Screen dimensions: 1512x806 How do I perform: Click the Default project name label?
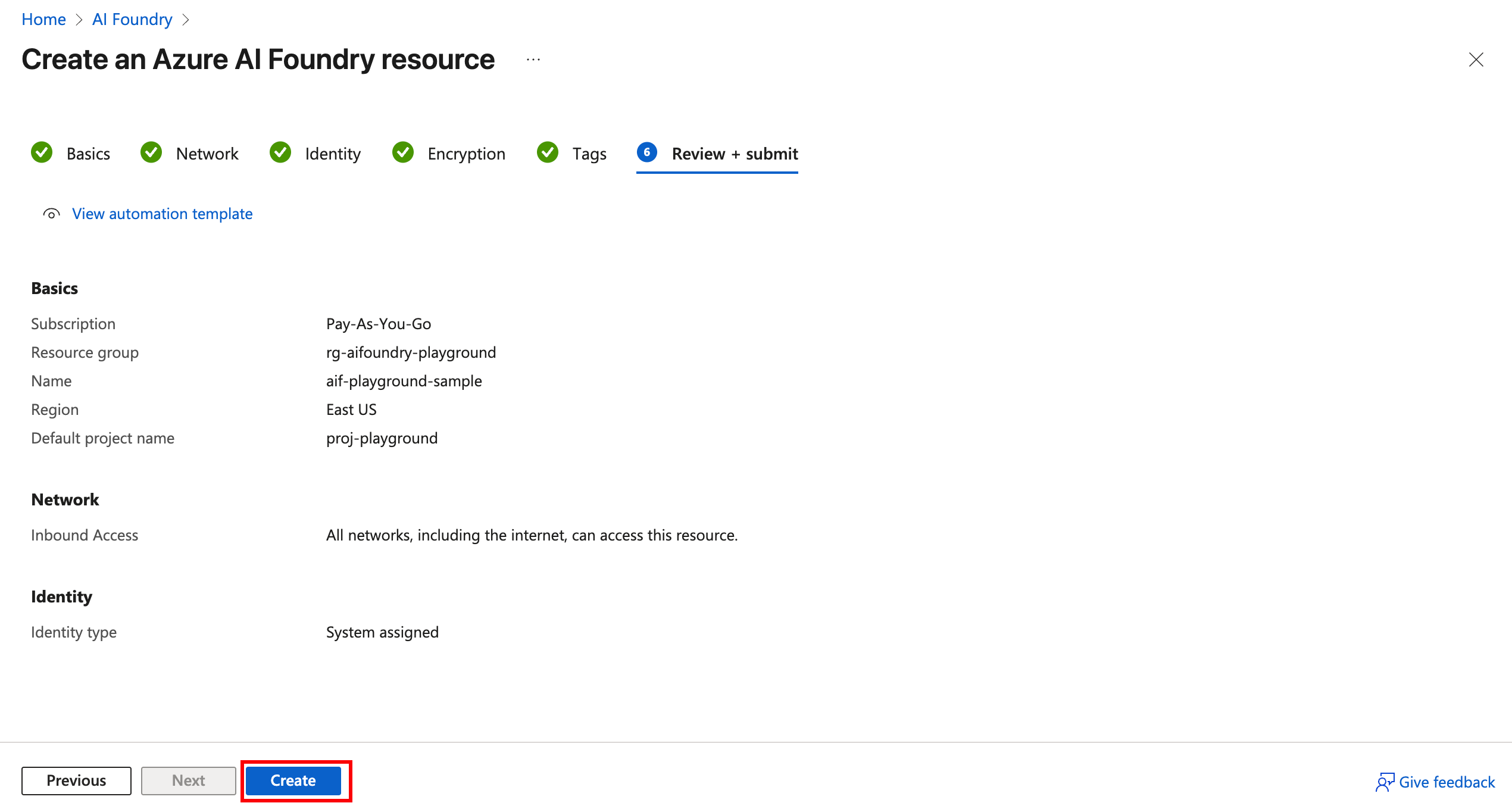click(x=102, y=438)
